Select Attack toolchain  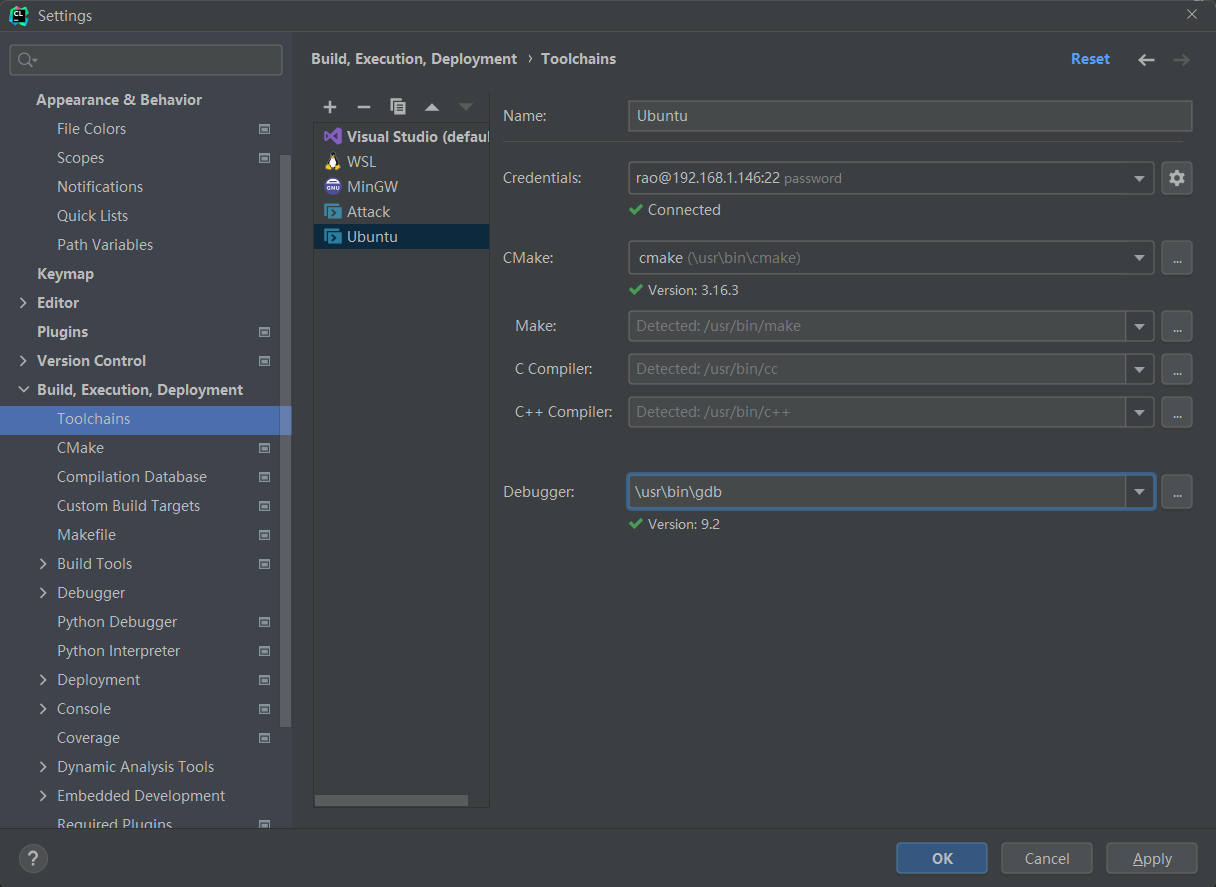(x=402, y=211)
